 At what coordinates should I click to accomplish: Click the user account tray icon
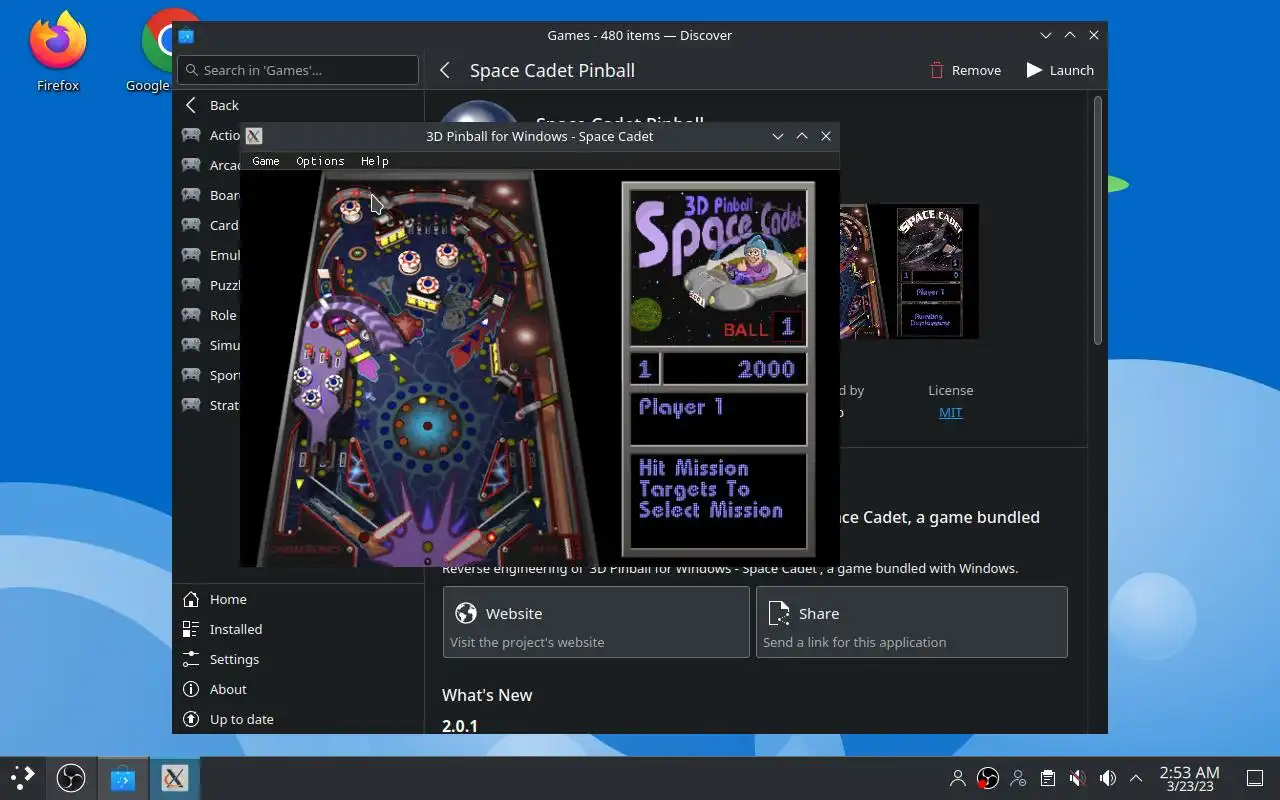click(958, 777)
